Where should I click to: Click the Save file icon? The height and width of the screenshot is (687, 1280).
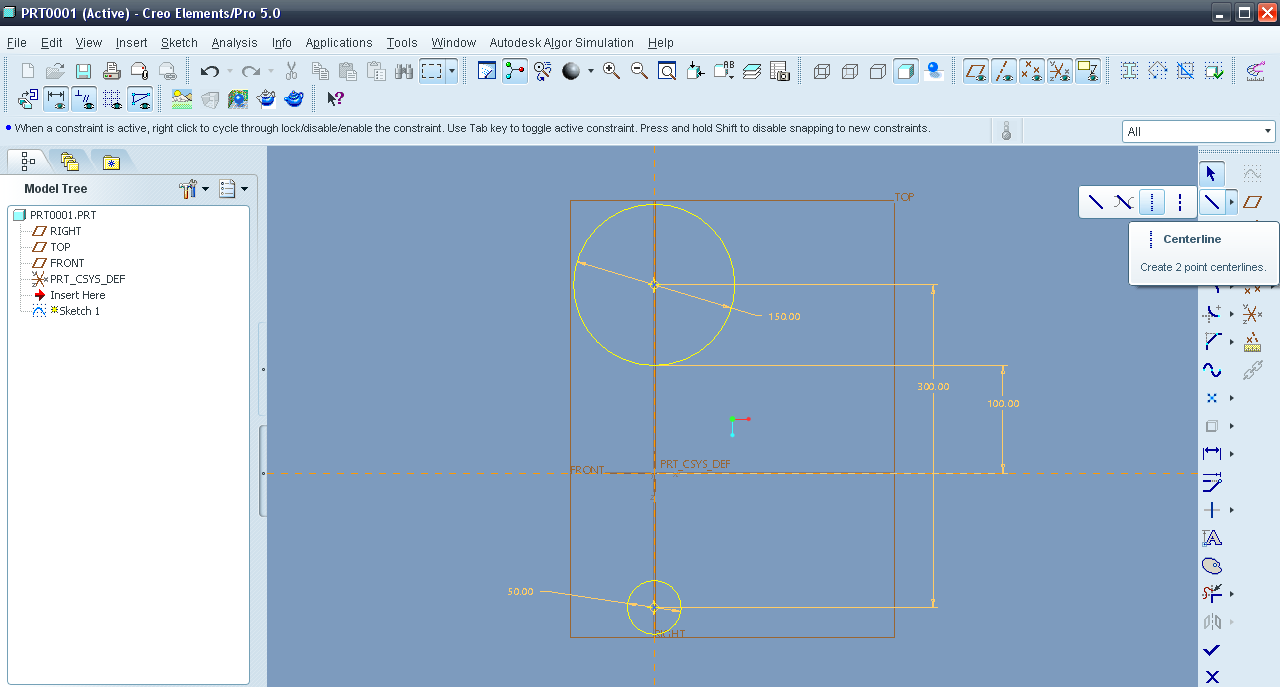pos(84,71)
